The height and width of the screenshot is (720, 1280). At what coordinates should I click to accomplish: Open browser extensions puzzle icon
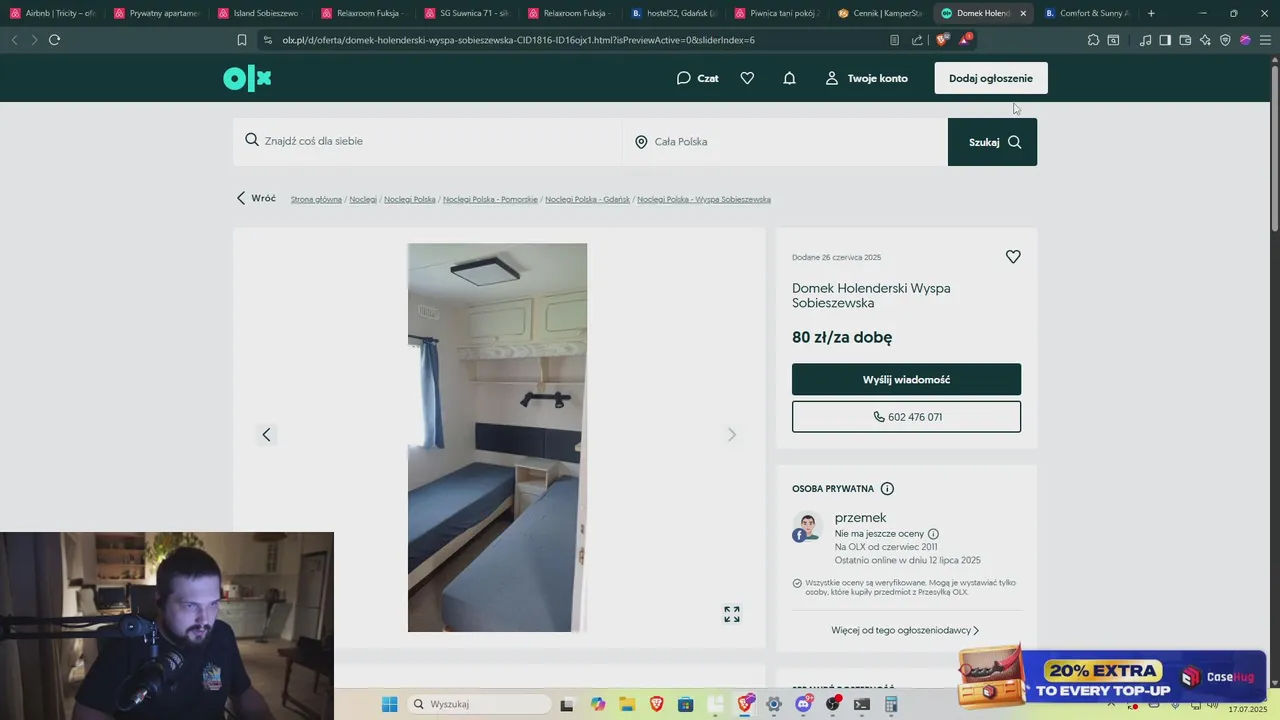(1093, 40)
